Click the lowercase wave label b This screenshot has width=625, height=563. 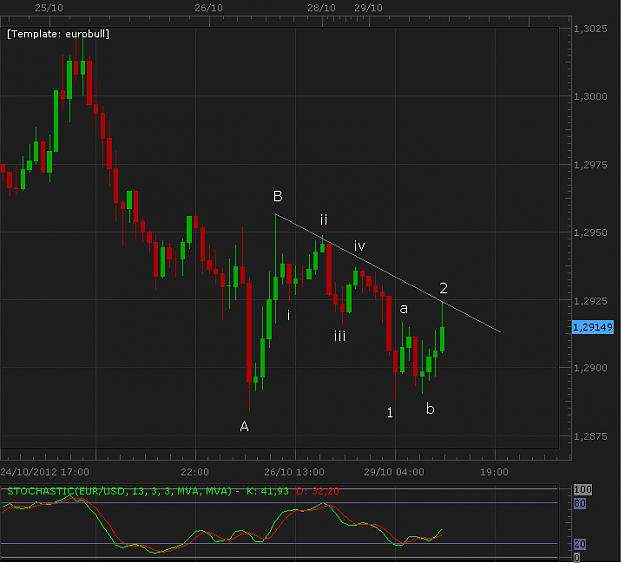(430, 409)
